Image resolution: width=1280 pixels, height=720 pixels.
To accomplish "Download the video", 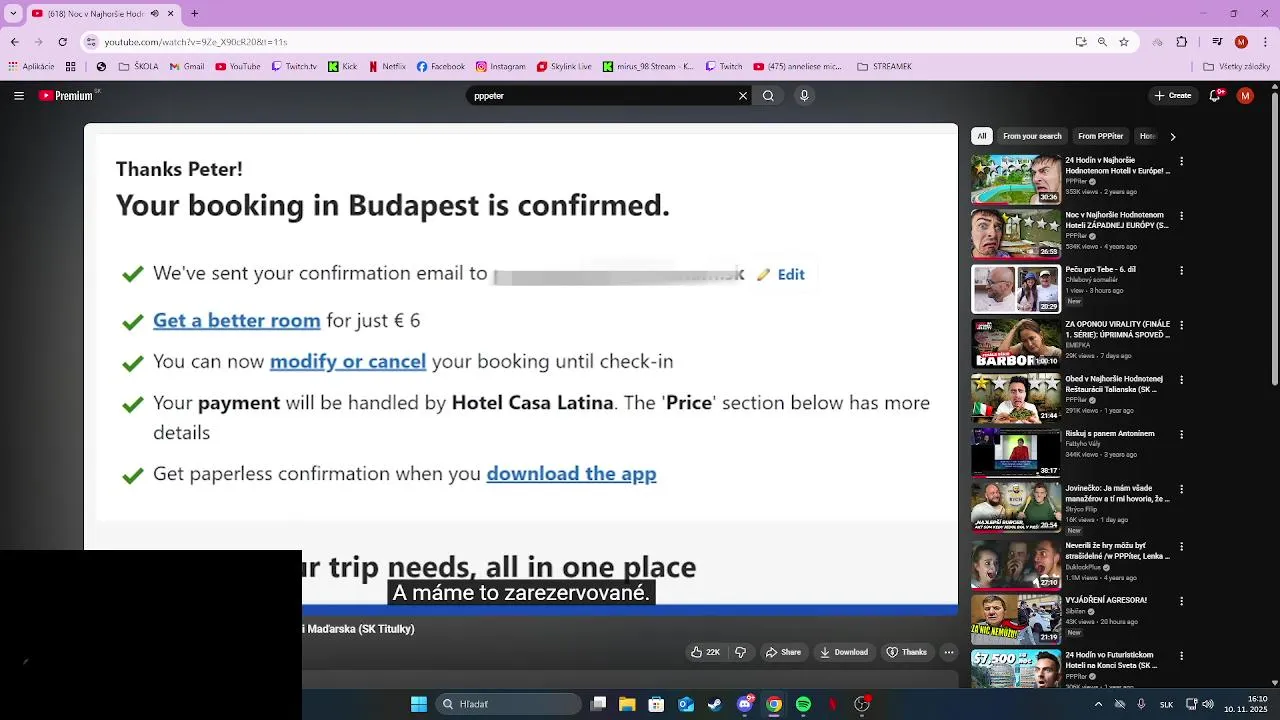I will point(843,652).
